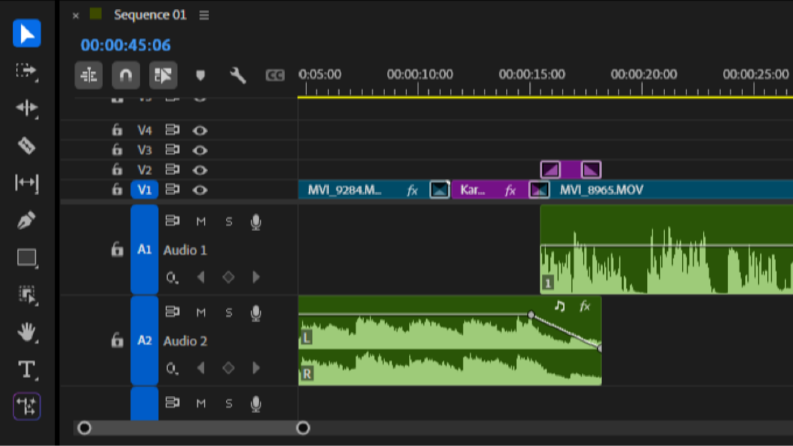The width and height of the screenshot is (793, 446).
Task: Open the Sequence 01 panel menu
Action: 204,15
